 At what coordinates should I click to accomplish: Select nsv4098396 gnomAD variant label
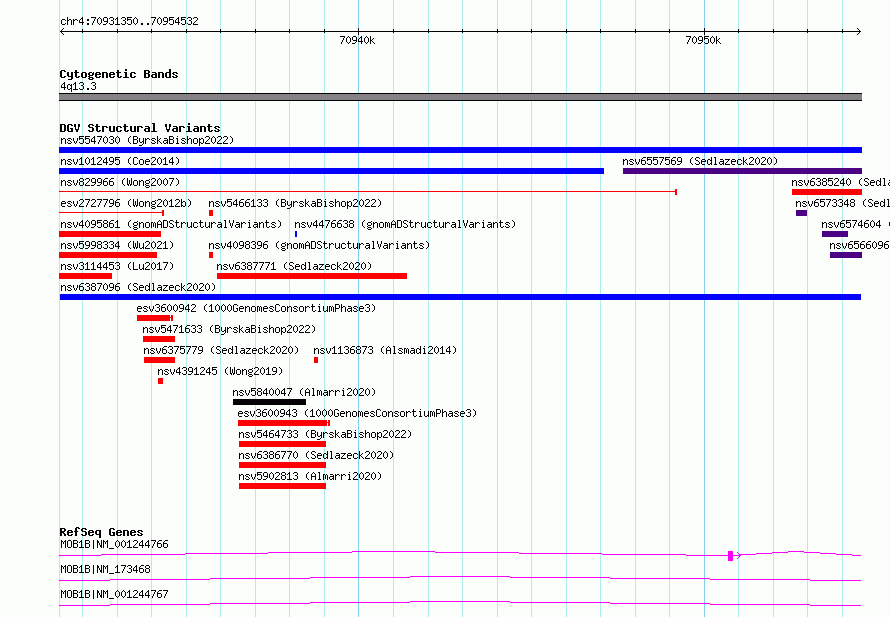pos(319,245)
